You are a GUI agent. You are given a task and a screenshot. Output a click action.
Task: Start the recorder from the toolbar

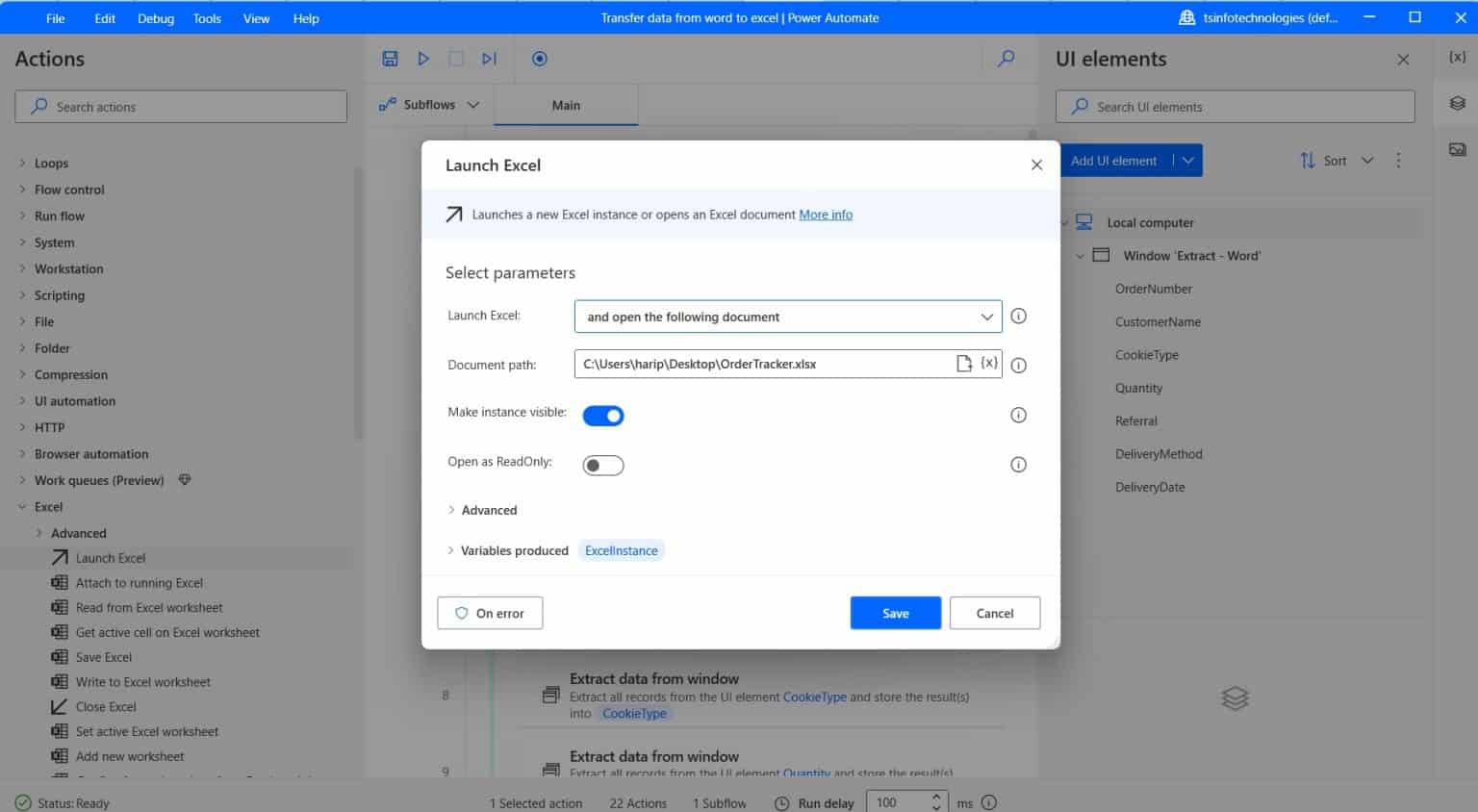[x=539, y=58]
